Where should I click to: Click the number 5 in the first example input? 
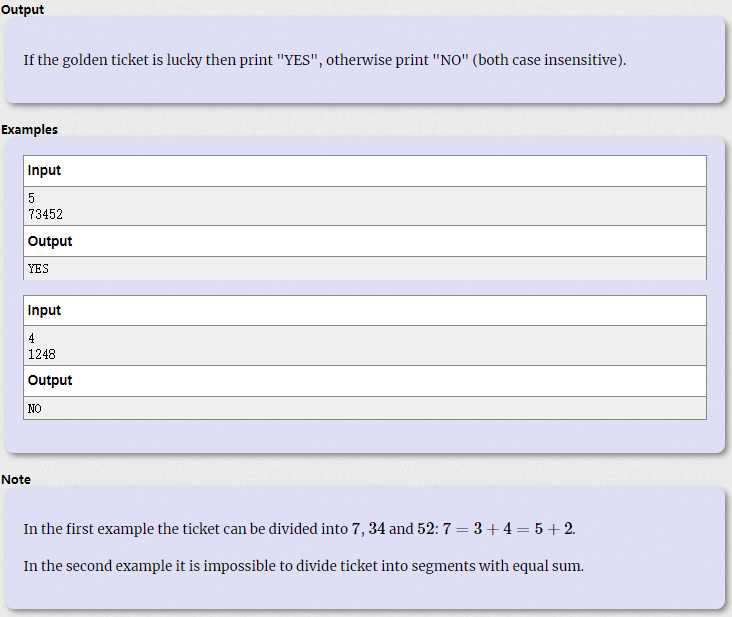32,199
